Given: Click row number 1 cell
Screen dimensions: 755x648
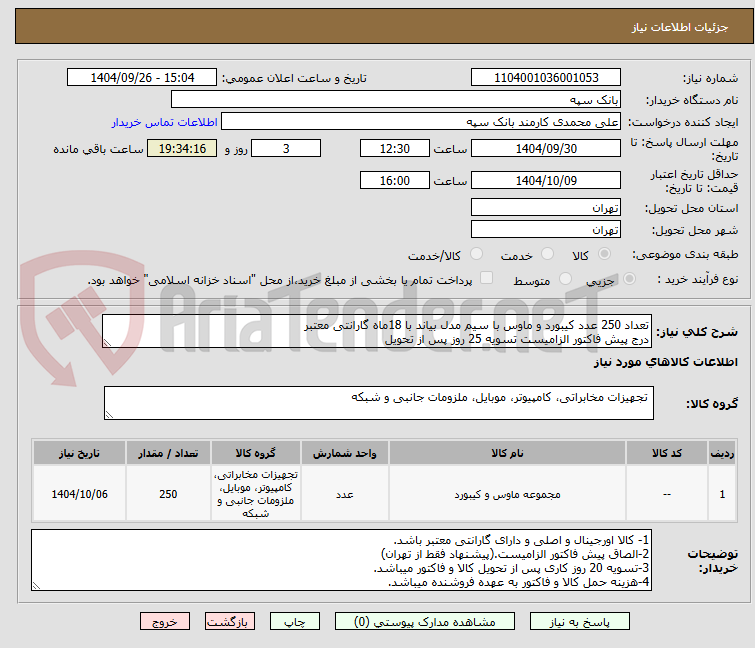Looking at the screenshot, I should coord(722,494).
